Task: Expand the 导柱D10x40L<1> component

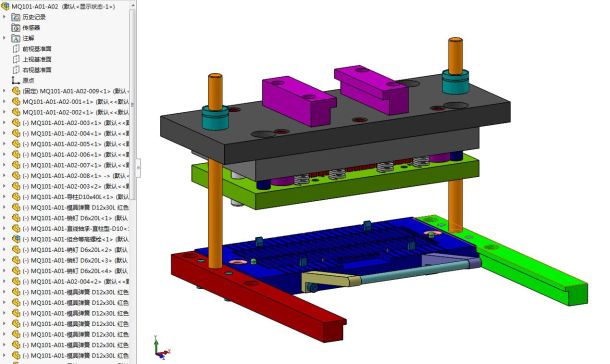Action: 4,197
